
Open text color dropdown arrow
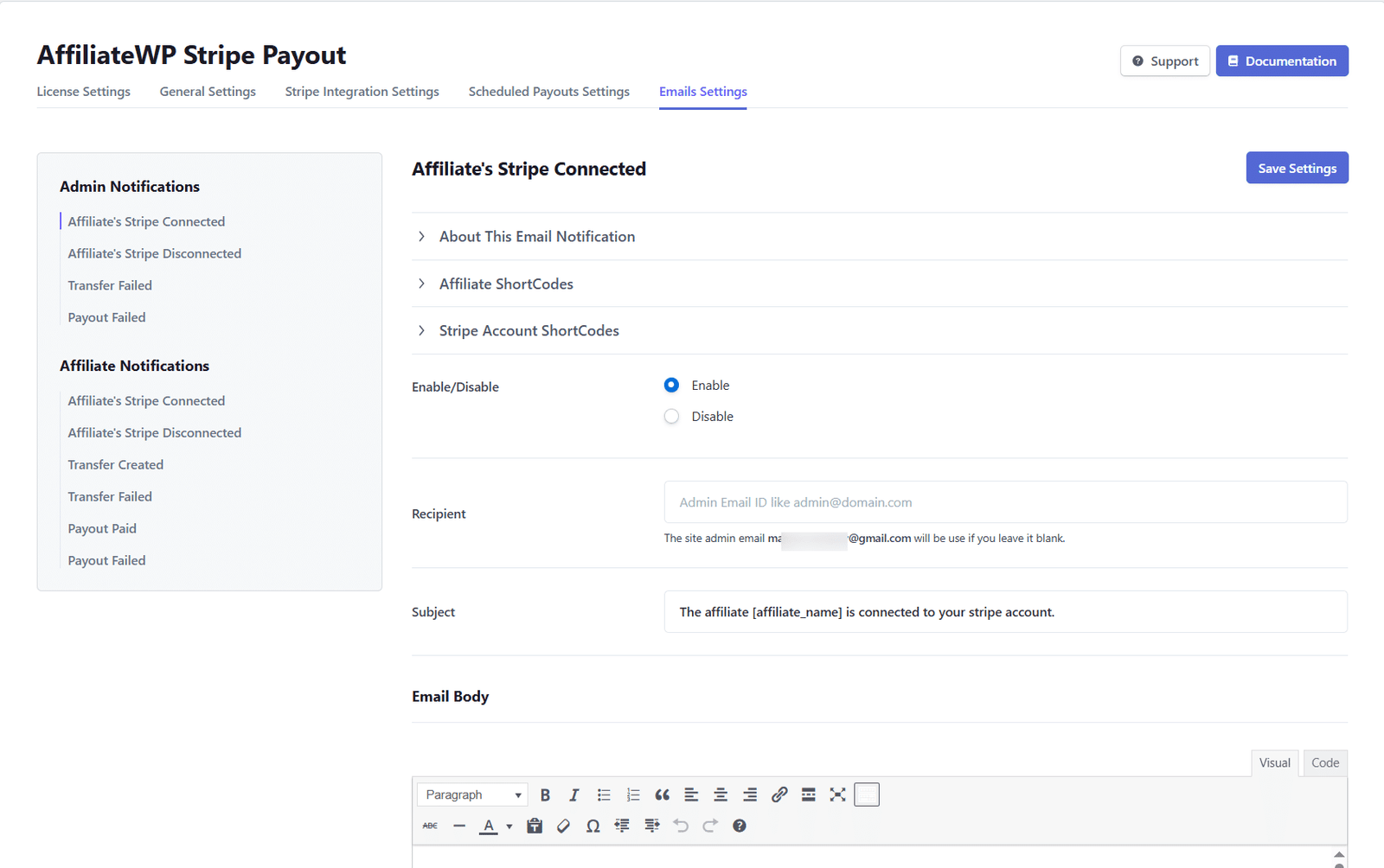click(509, 827)
